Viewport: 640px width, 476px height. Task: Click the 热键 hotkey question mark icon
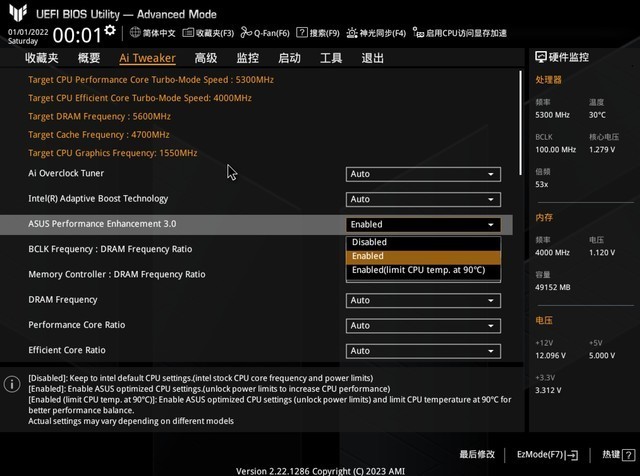point(626,454)
